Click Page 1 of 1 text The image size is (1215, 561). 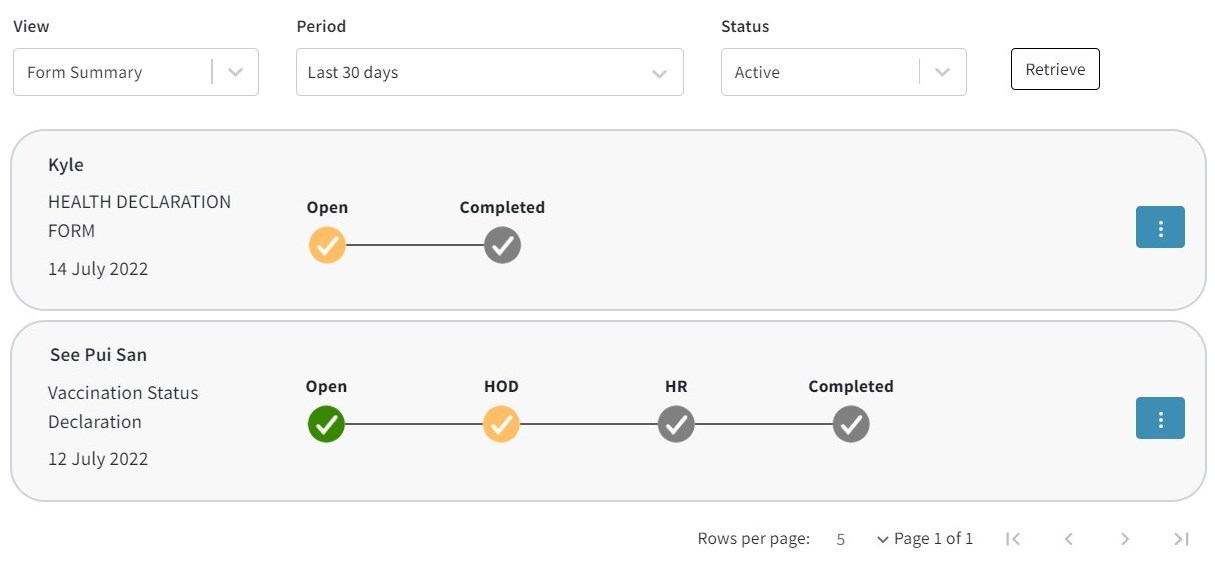coord(933,538)
